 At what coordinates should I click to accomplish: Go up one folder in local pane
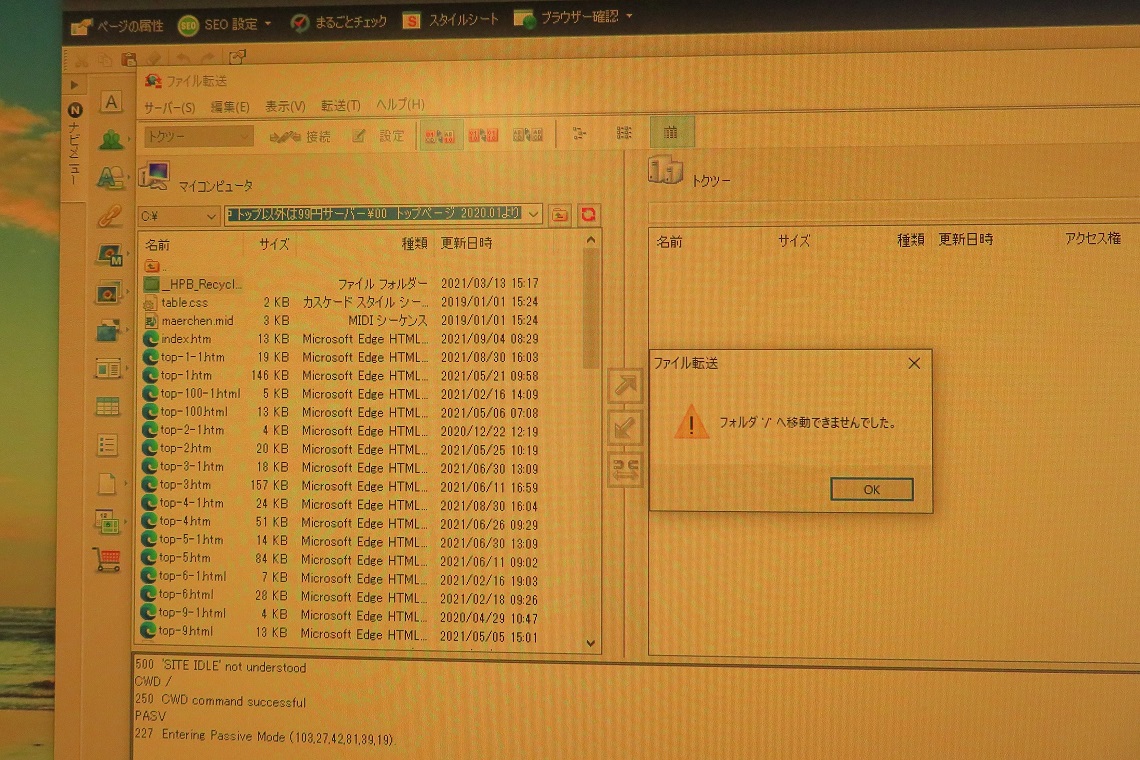tap(560, 214)
